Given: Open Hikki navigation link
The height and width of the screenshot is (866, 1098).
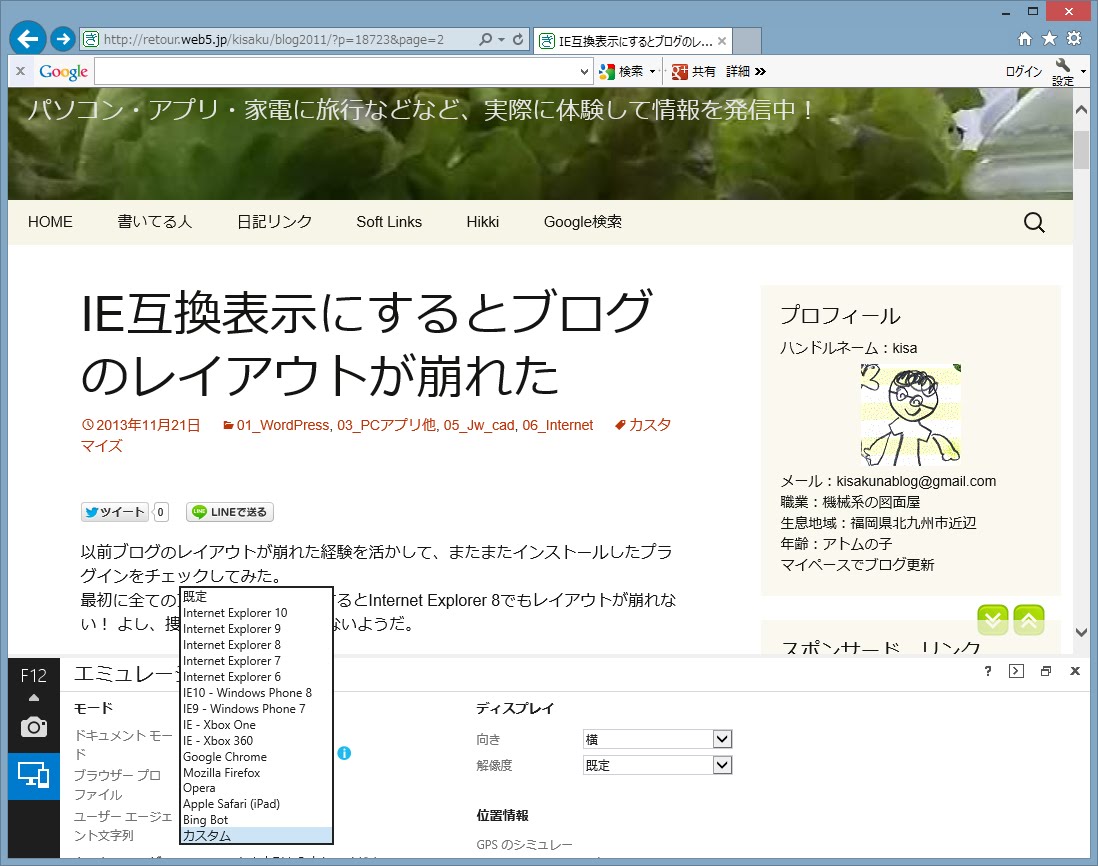Looking at the screenshot, I should [x=482, y=222].
